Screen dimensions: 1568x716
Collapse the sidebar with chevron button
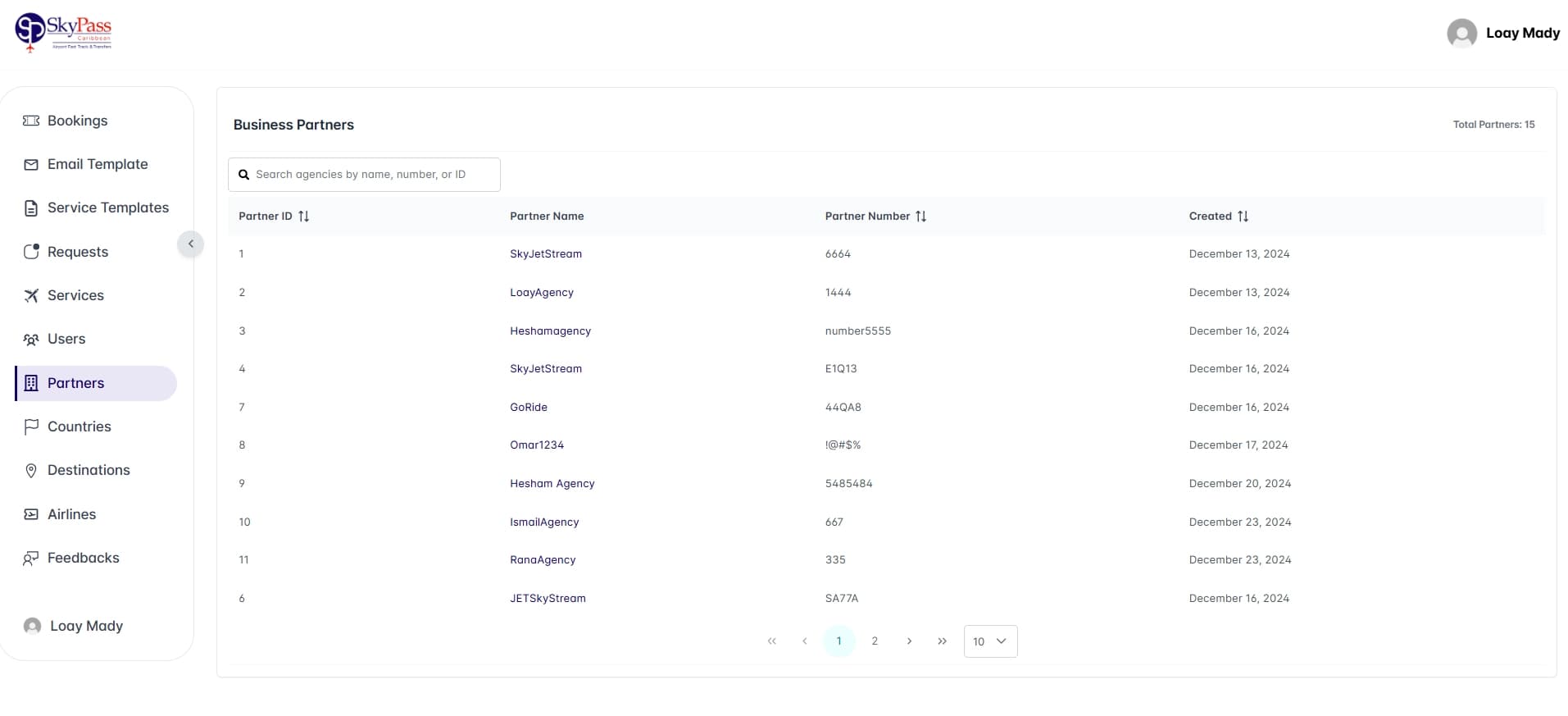click(190, 244)
